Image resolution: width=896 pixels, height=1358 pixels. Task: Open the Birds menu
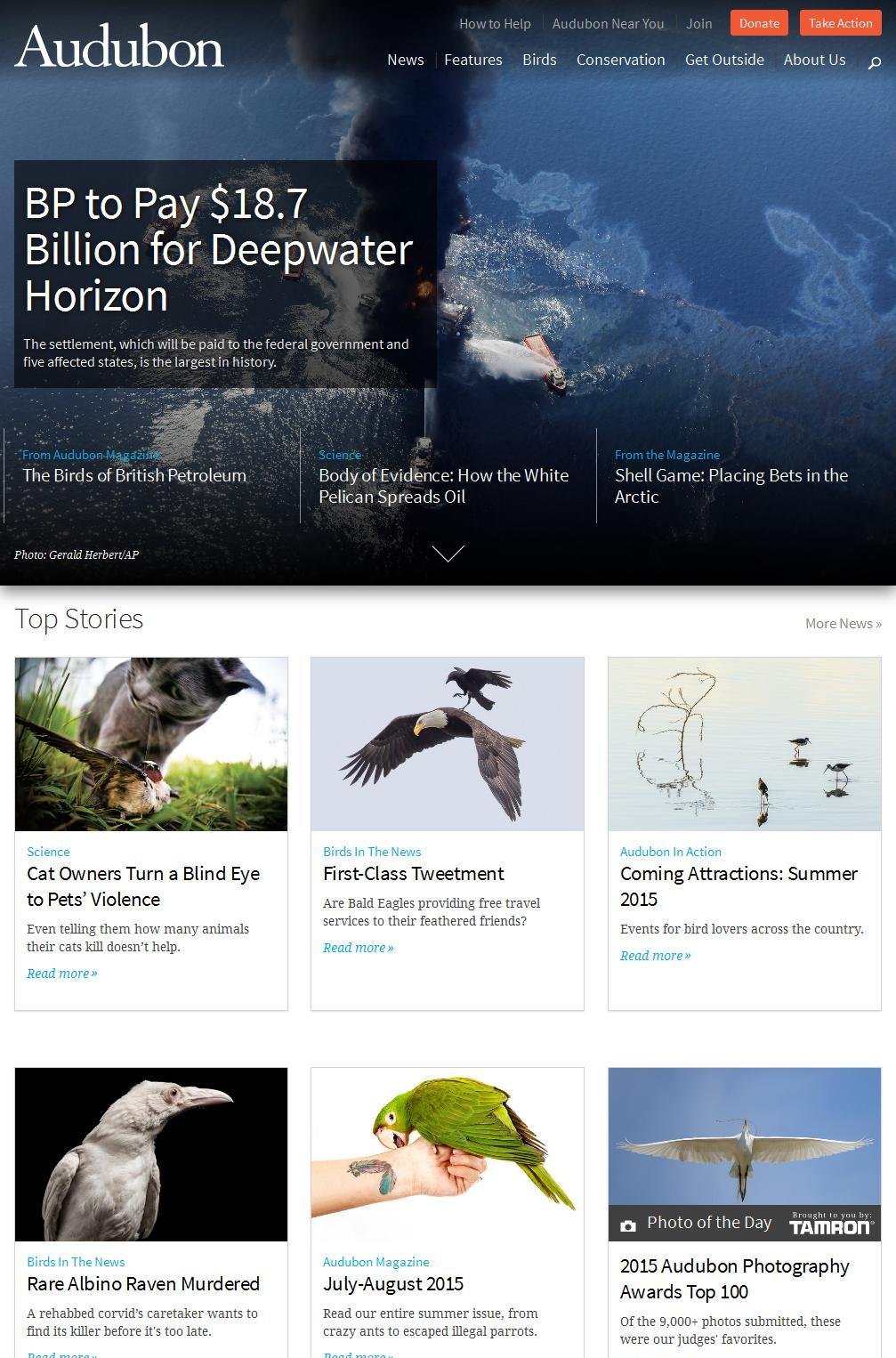[539, 60]
